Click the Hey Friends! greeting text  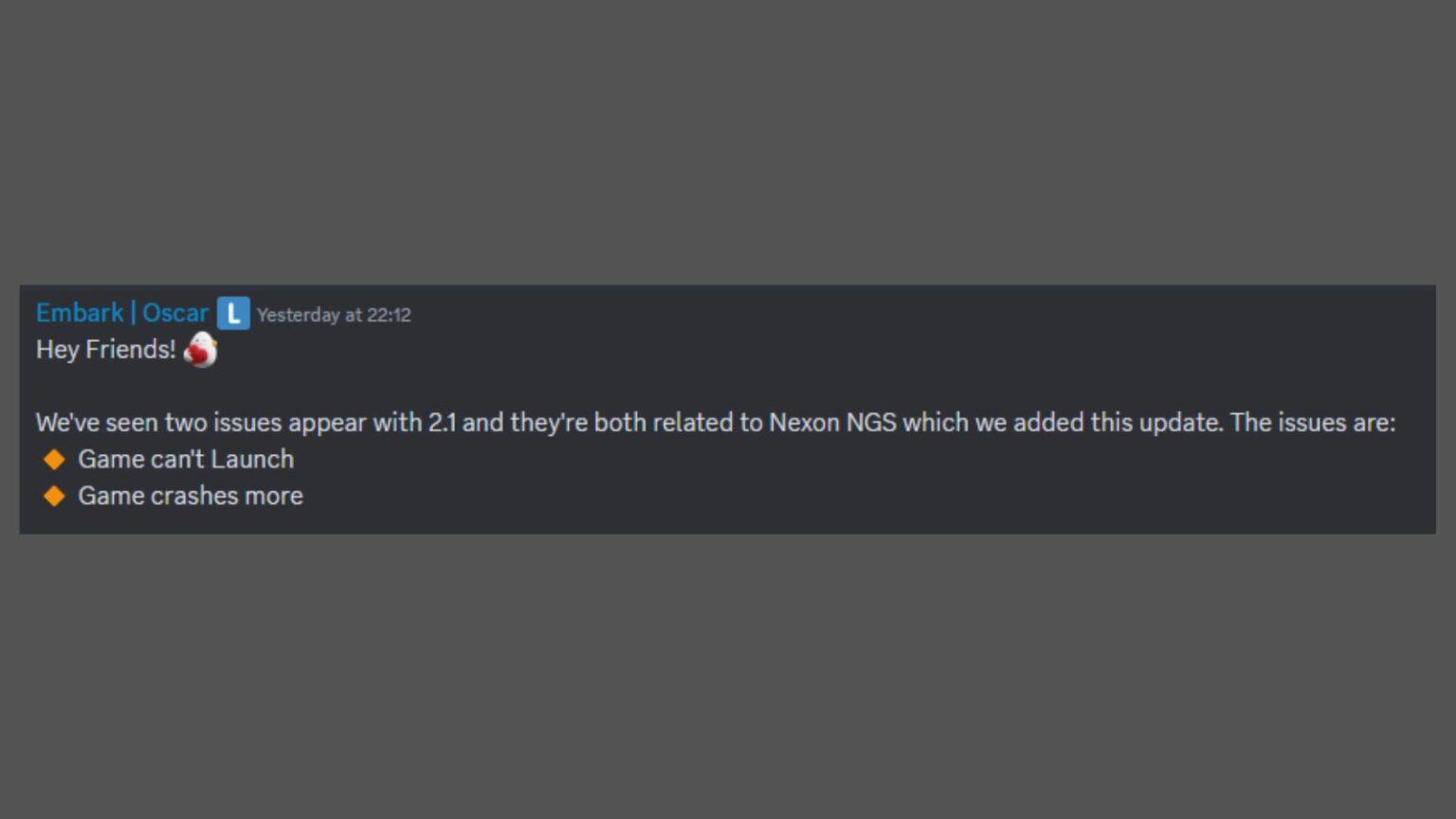(x=105, y=350)
